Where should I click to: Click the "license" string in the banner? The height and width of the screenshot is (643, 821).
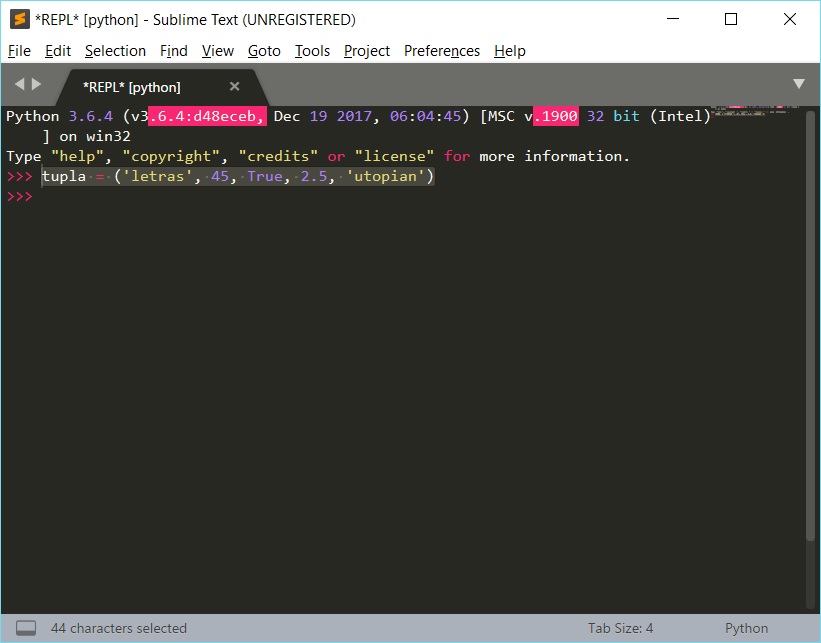coord(394,156)
